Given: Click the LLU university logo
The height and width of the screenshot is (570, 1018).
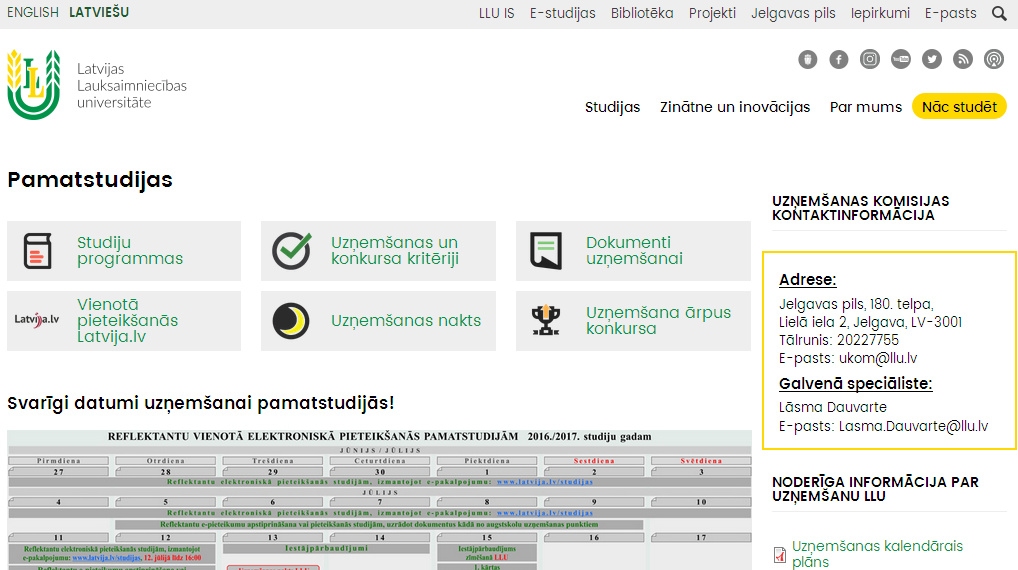Looking at the screenshot, I should click(x=33, y=85).
